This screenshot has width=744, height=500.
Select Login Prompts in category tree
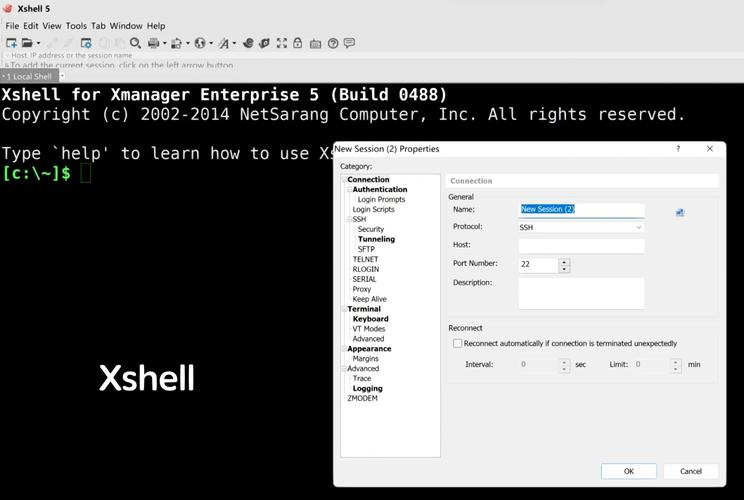pyautogui.click(x=381, y=199)
